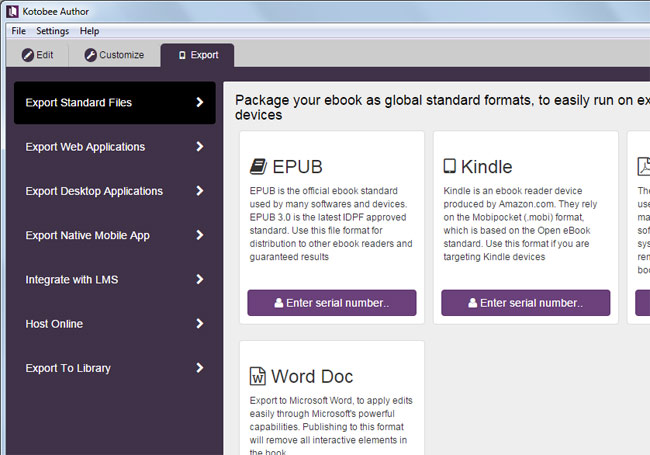Expand Export Native Mobile App chevron
Screen dimensions: 650x455
pos(200,235)
